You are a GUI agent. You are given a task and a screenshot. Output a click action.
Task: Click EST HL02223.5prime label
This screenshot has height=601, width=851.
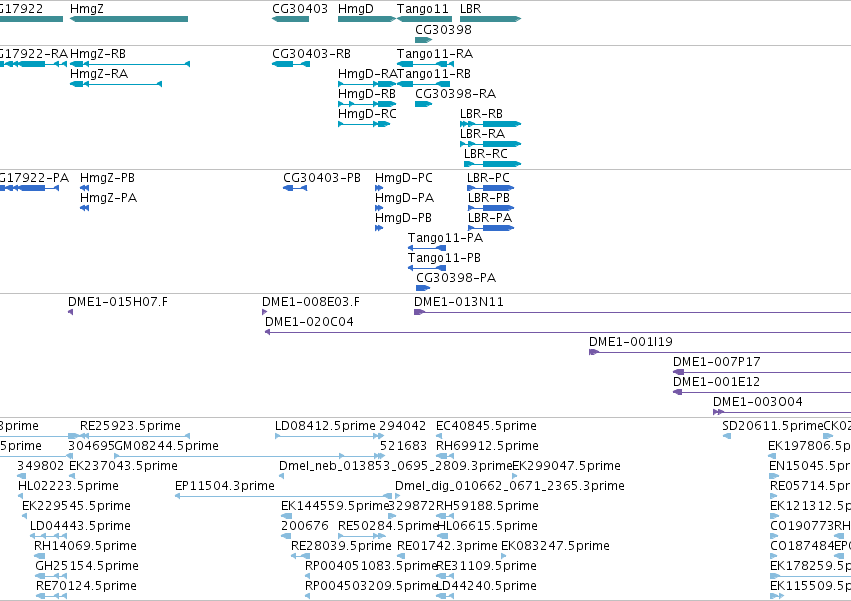tap(68, 485)
